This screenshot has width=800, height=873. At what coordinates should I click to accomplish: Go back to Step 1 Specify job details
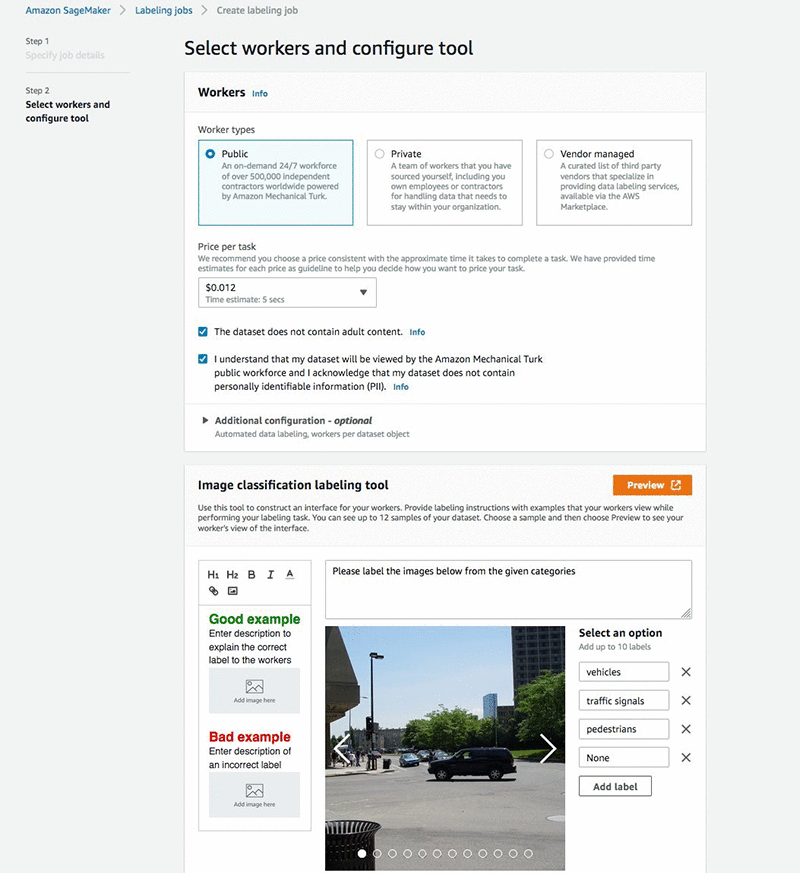[x=65, y=55]
